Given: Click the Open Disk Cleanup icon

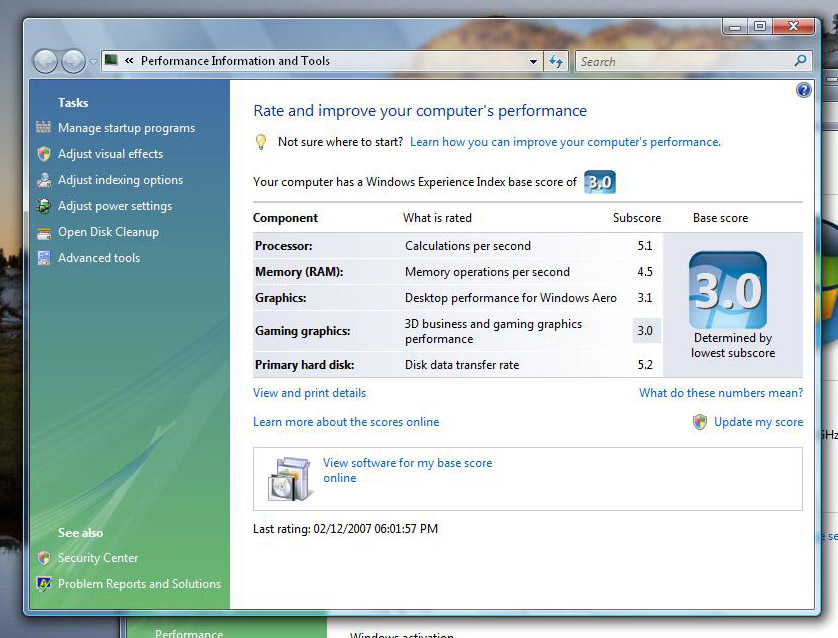Looking at the screenshot, I should (x=44, y=233).
